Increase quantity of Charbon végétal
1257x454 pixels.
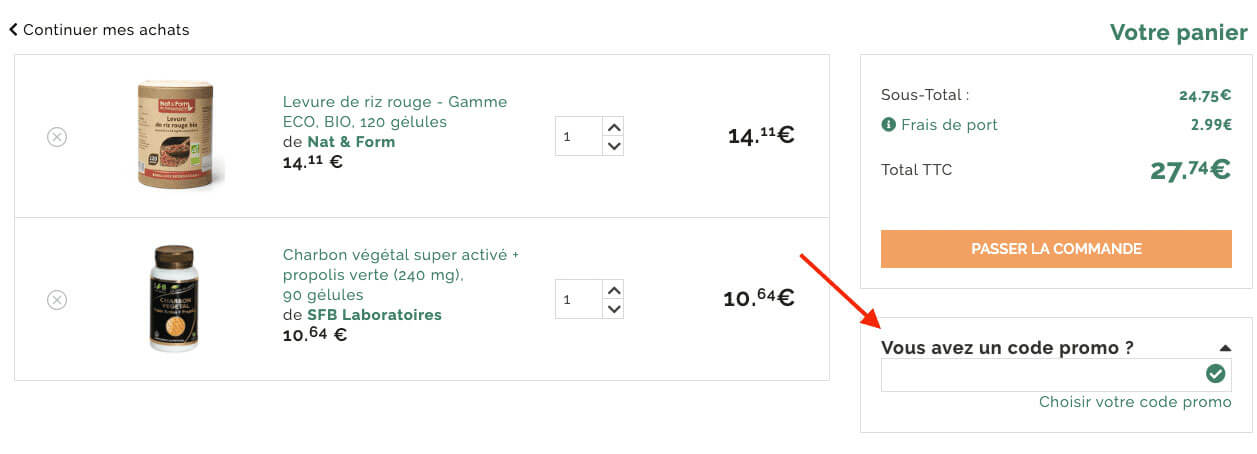614,289
